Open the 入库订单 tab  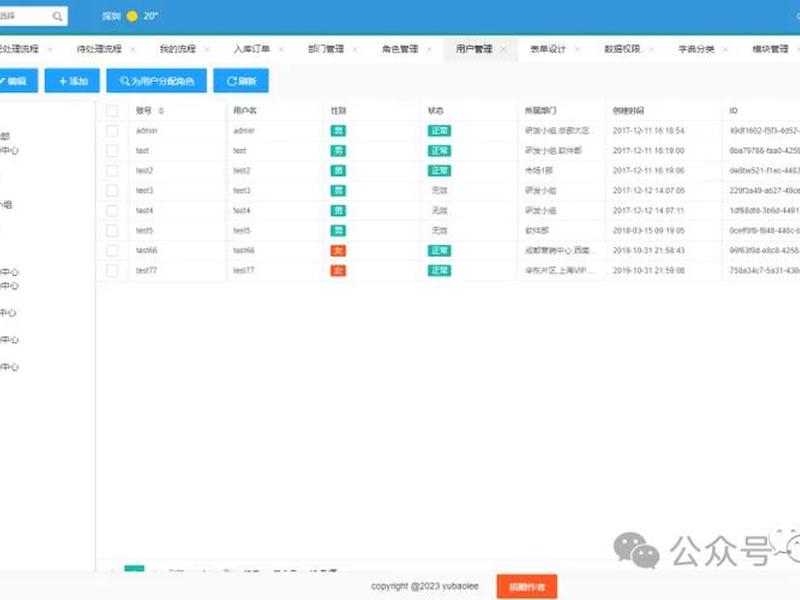coord(252,49)
